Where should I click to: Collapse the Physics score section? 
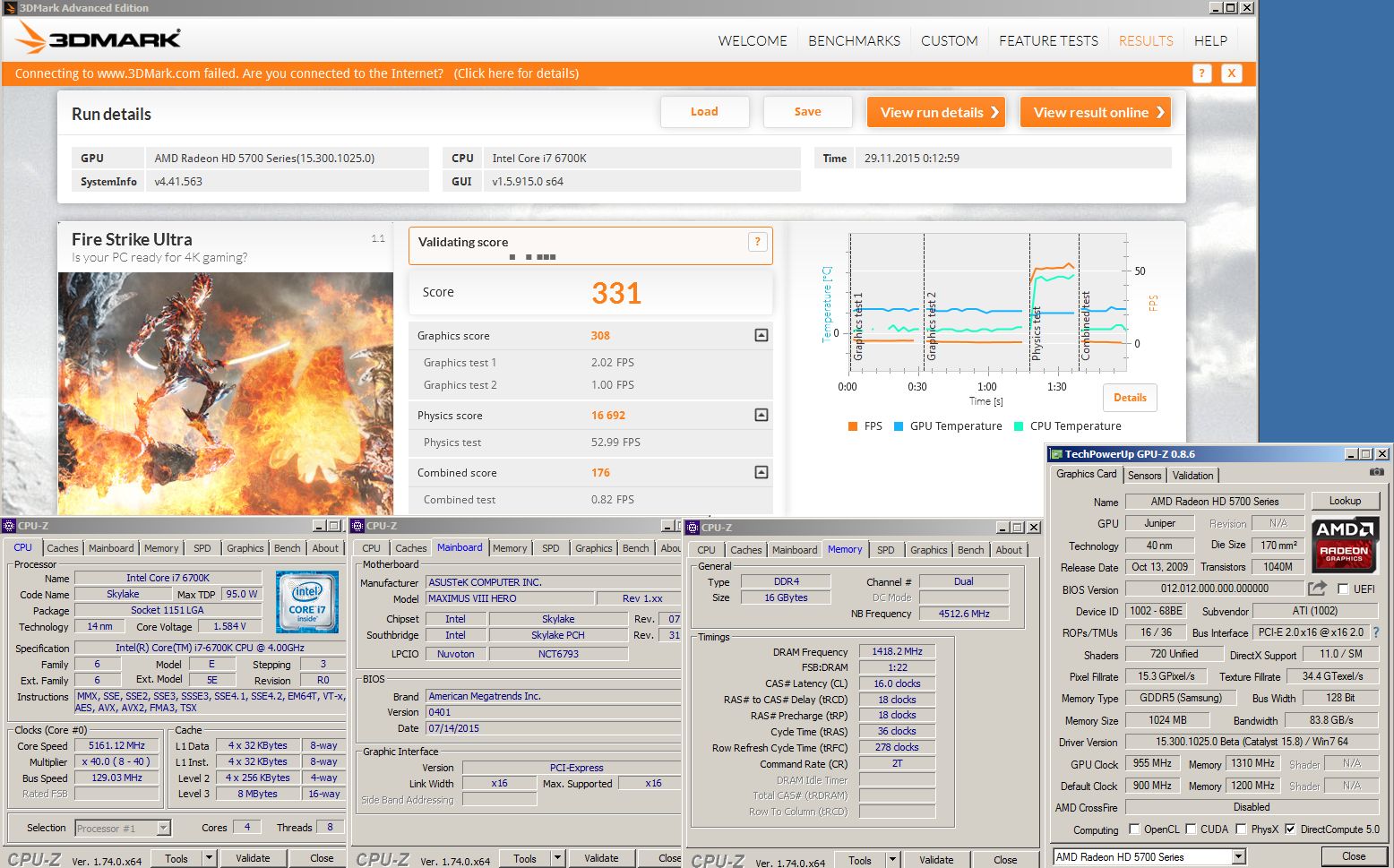coord(762,415)
